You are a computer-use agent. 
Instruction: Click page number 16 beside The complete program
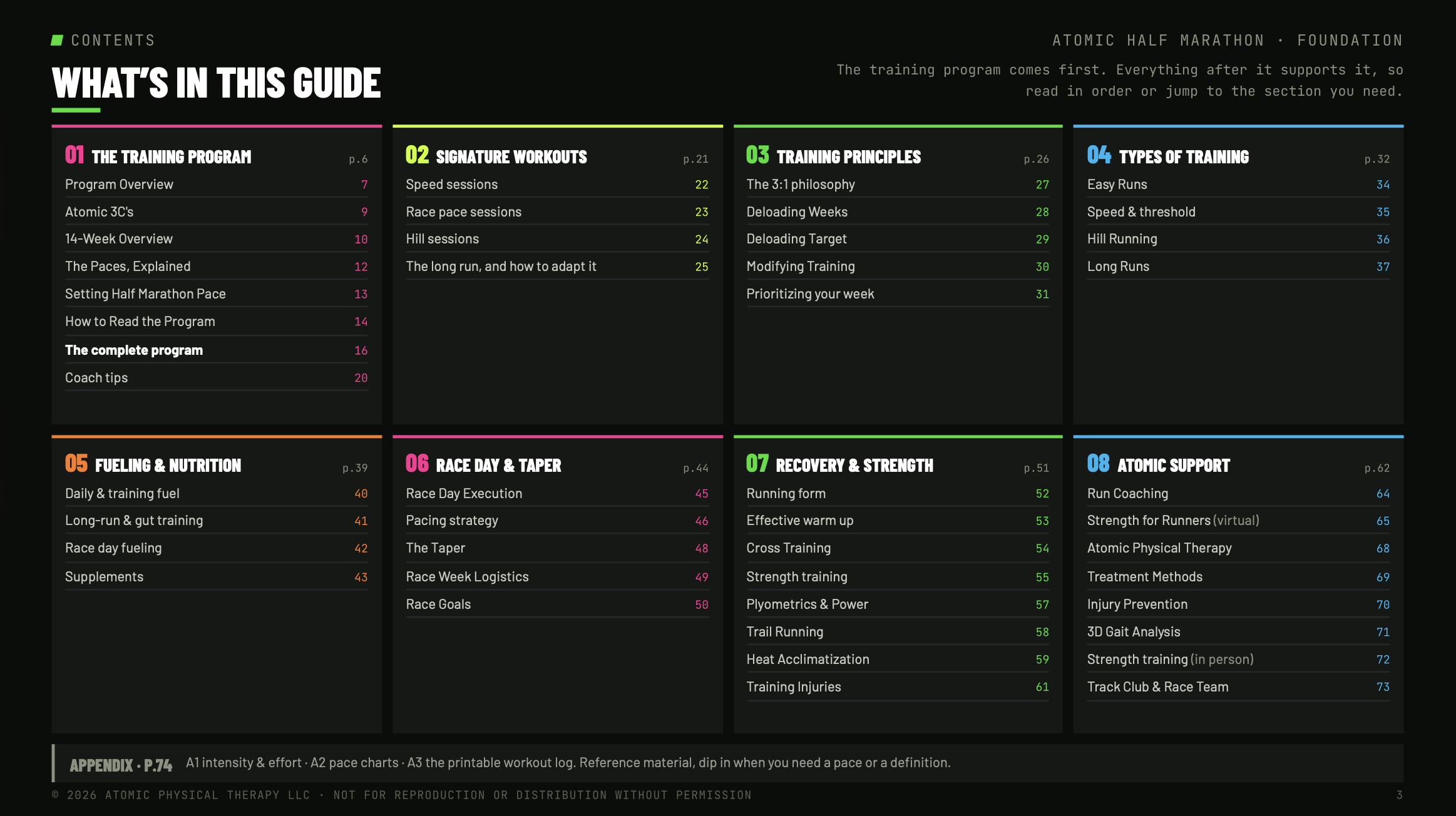click(361, 350)
